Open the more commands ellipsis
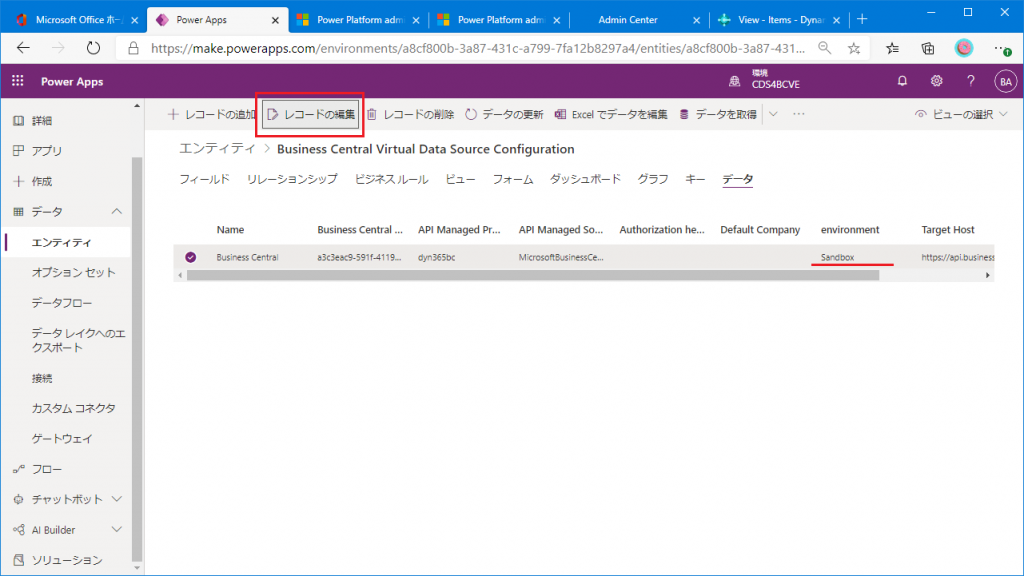Image resolution: width=1024 pixels, height=576 pixels. (x=799, y=114)
